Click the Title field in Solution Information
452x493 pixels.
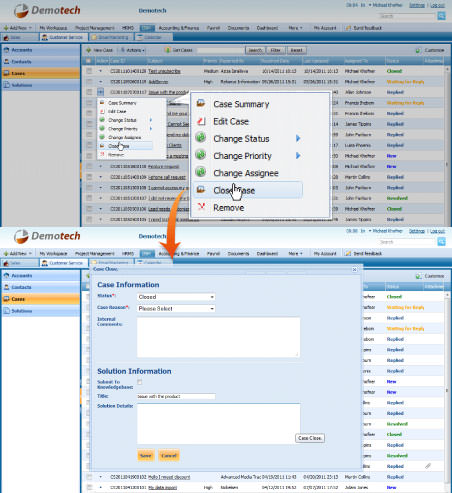[176, 396]
